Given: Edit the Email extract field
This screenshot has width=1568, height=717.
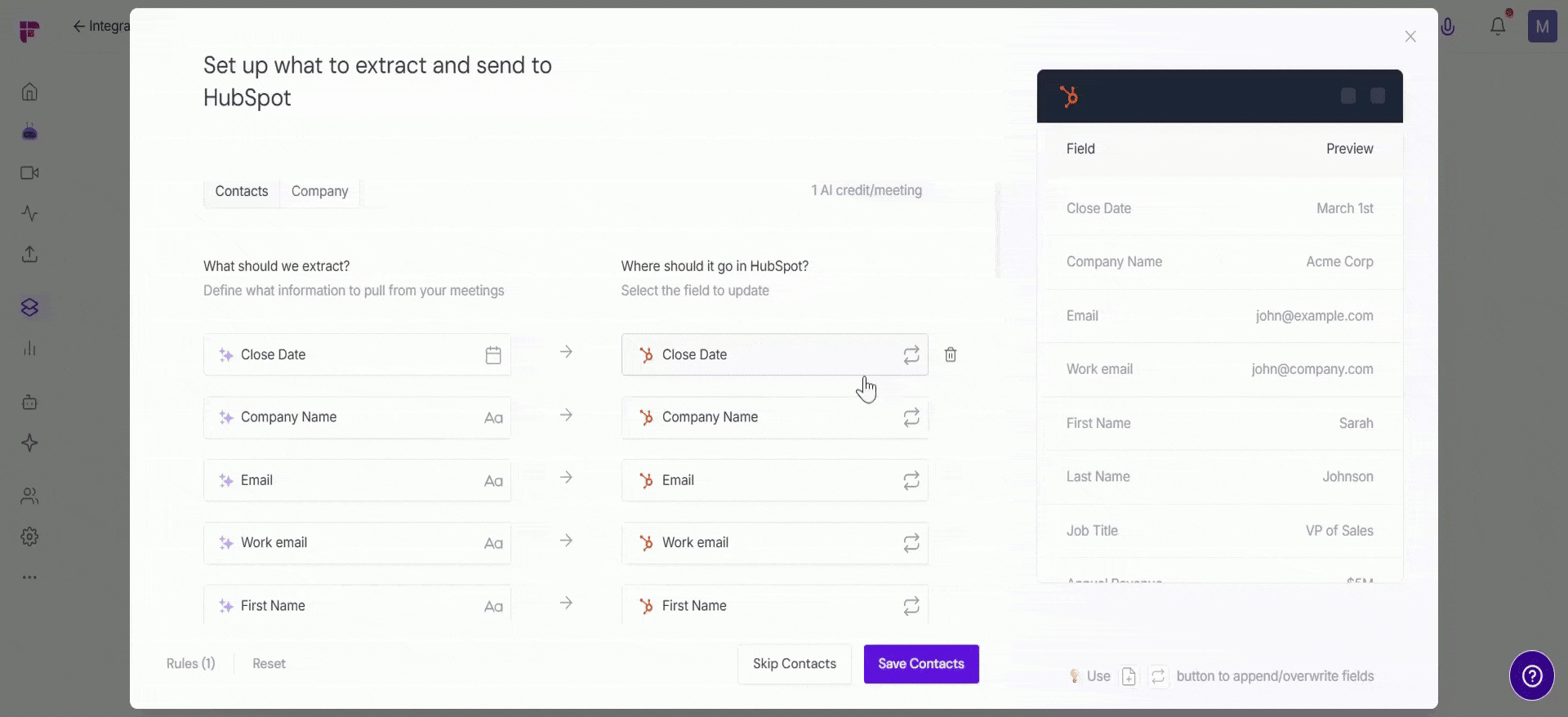Looking at the screenshot, I should pyautogui.click(x=357, y=480).
